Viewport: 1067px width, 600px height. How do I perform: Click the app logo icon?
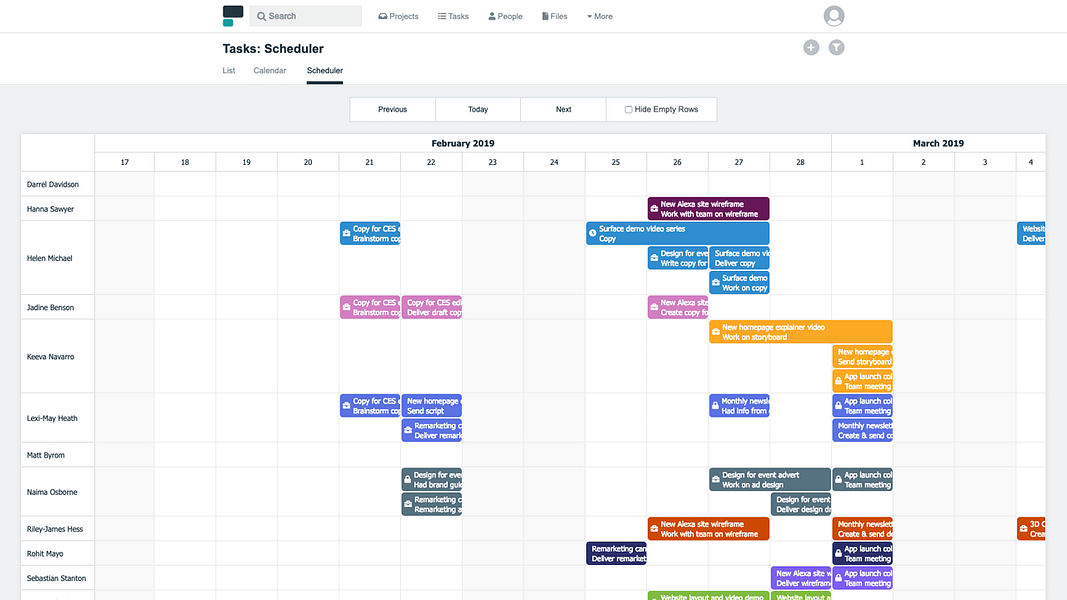233,16
